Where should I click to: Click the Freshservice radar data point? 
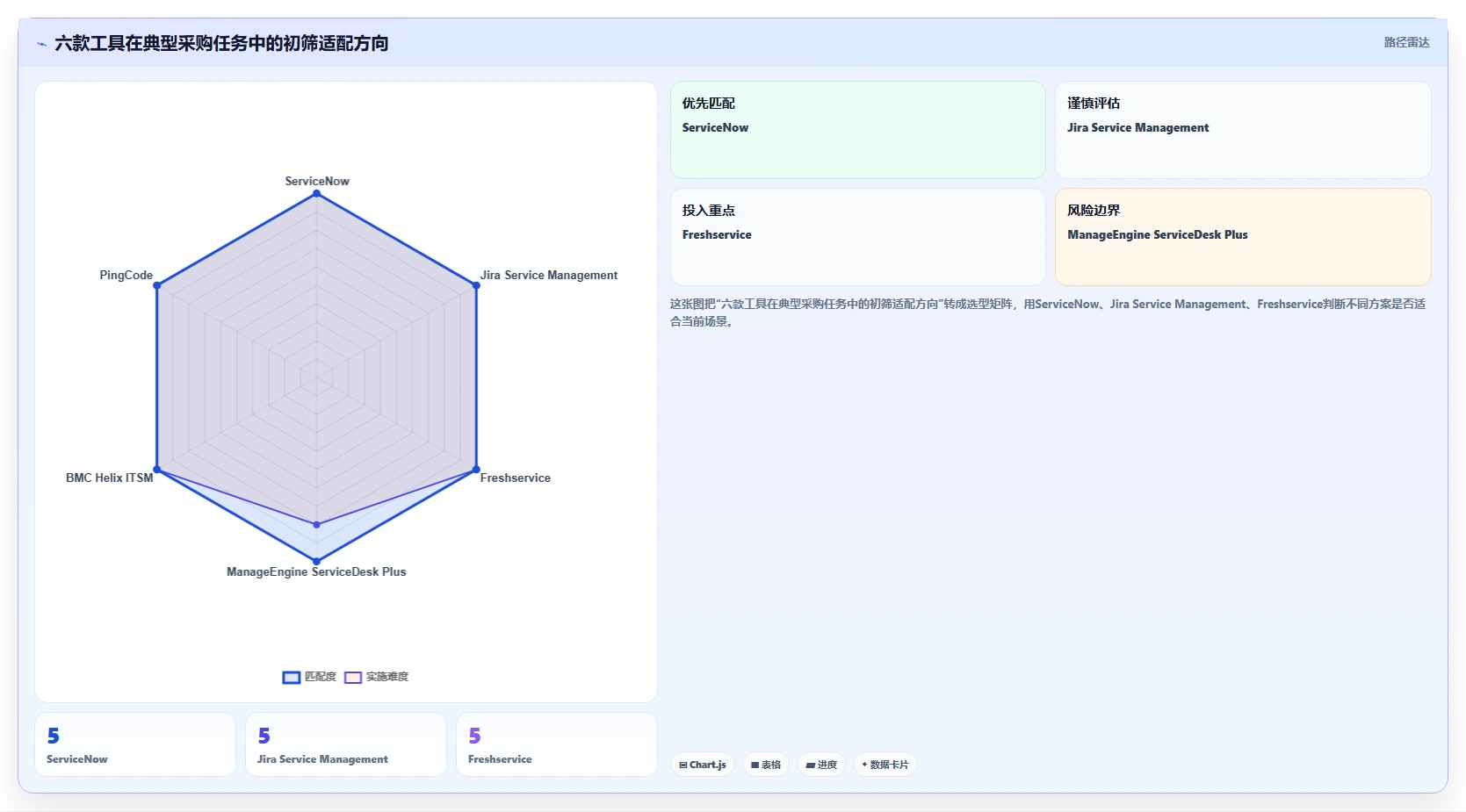[476, 470]
